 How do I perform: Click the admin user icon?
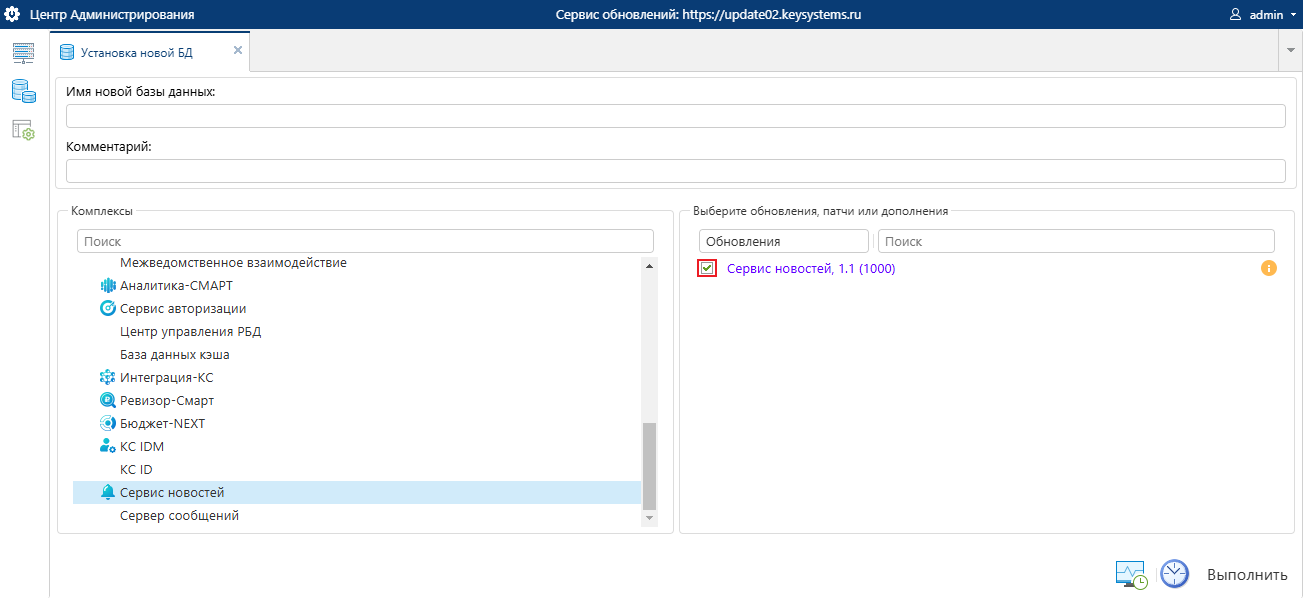1235,15
